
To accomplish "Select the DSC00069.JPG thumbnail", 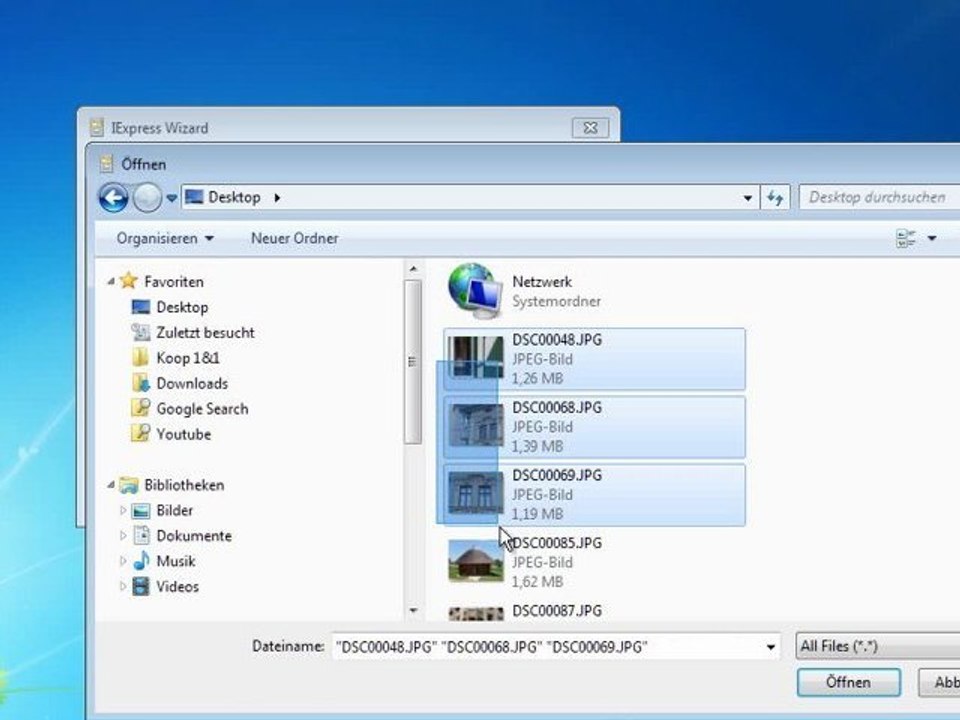I will (476, 493).
